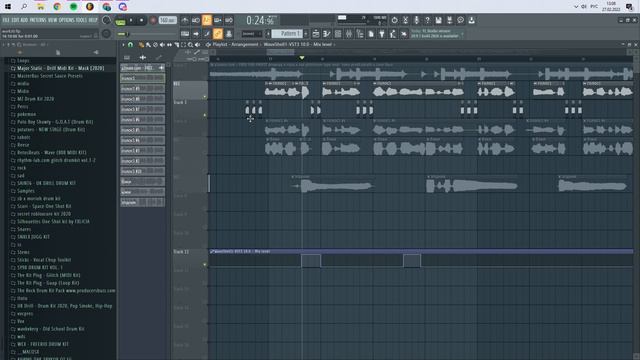This screenshot has width=640, height=360.
Task: Toggle wait-for-input icon next to the metronome
Action: click(x=196, y=20)
